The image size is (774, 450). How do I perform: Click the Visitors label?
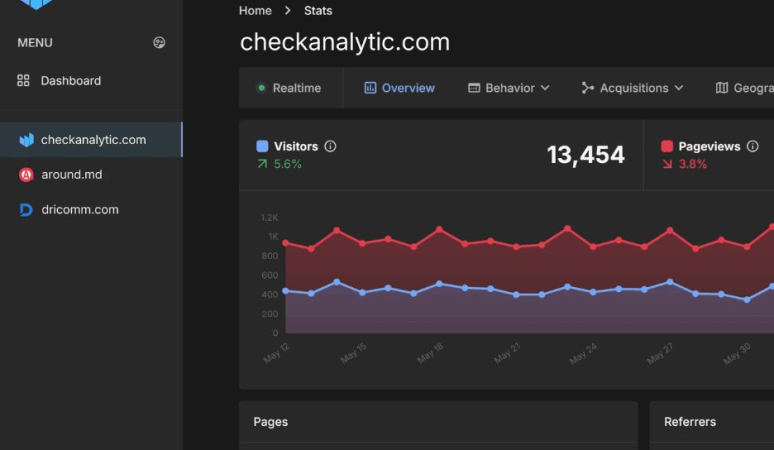[x=296, y=147]
